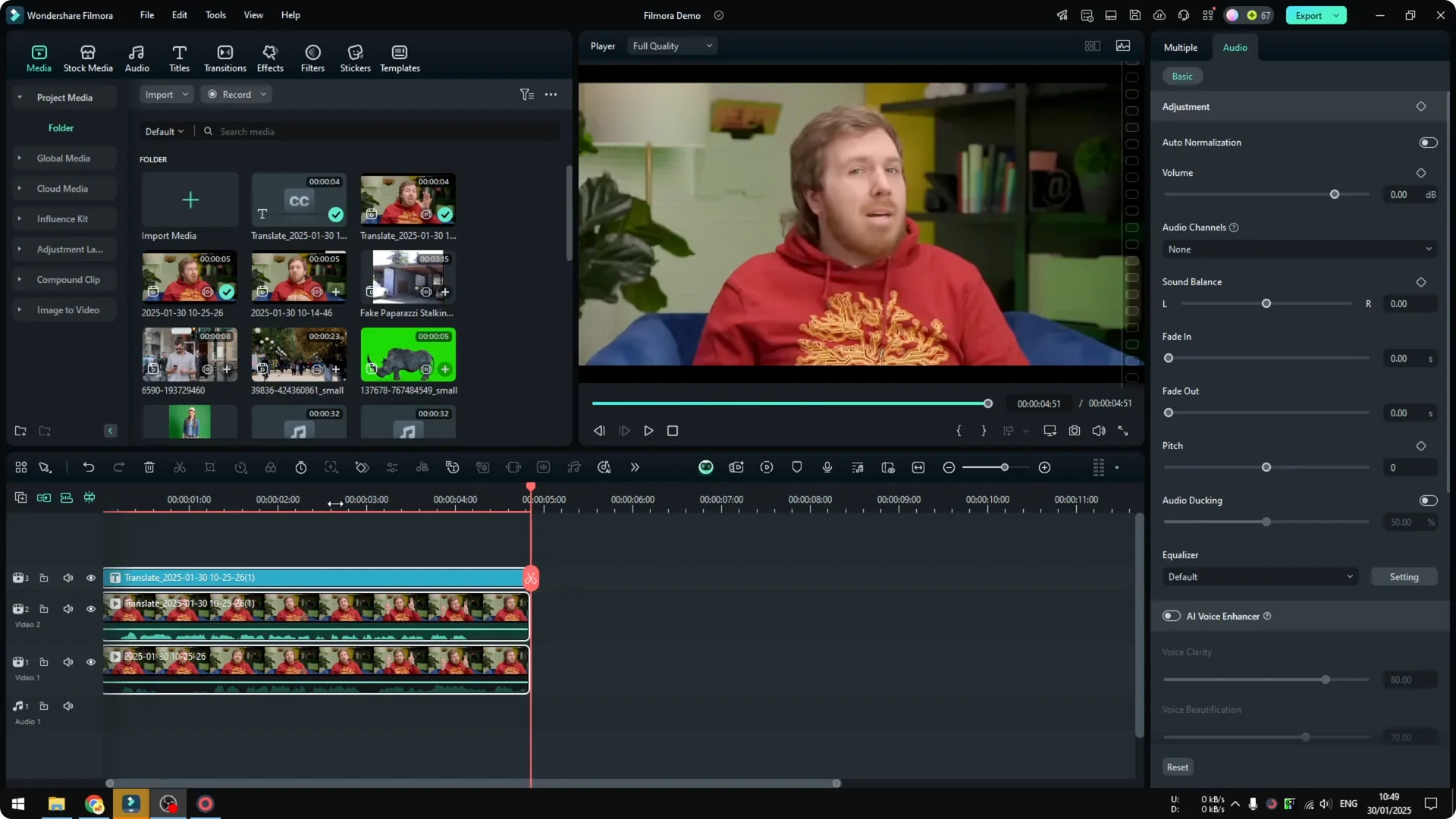Click the Export button
The width and height of the screenshot is (1456, 819).
[x=1310, y=15]
